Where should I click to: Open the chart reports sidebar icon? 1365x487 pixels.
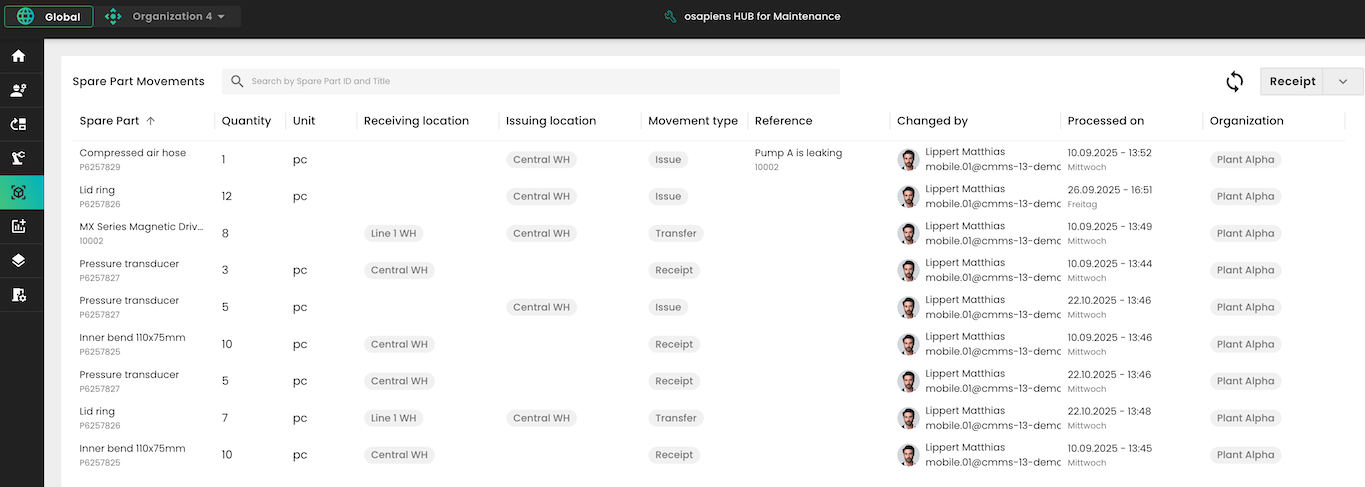point(18,226)
